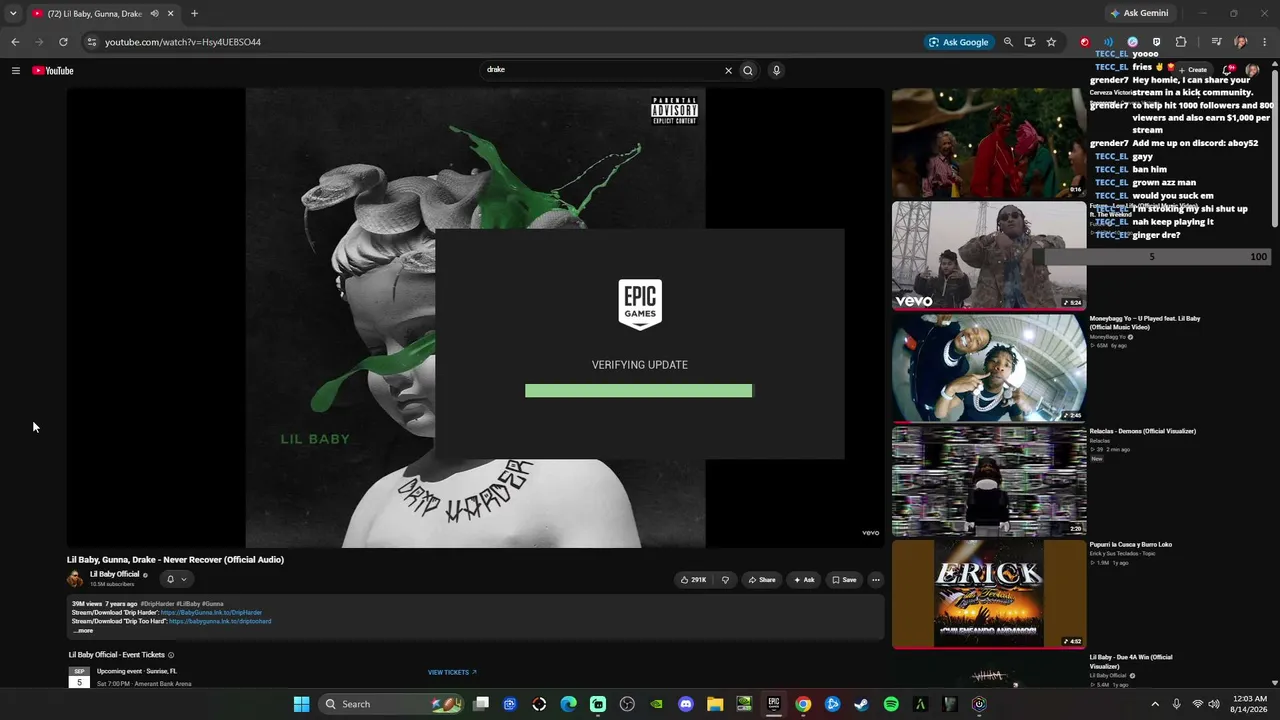Open a new browser tab

point(194,13)
